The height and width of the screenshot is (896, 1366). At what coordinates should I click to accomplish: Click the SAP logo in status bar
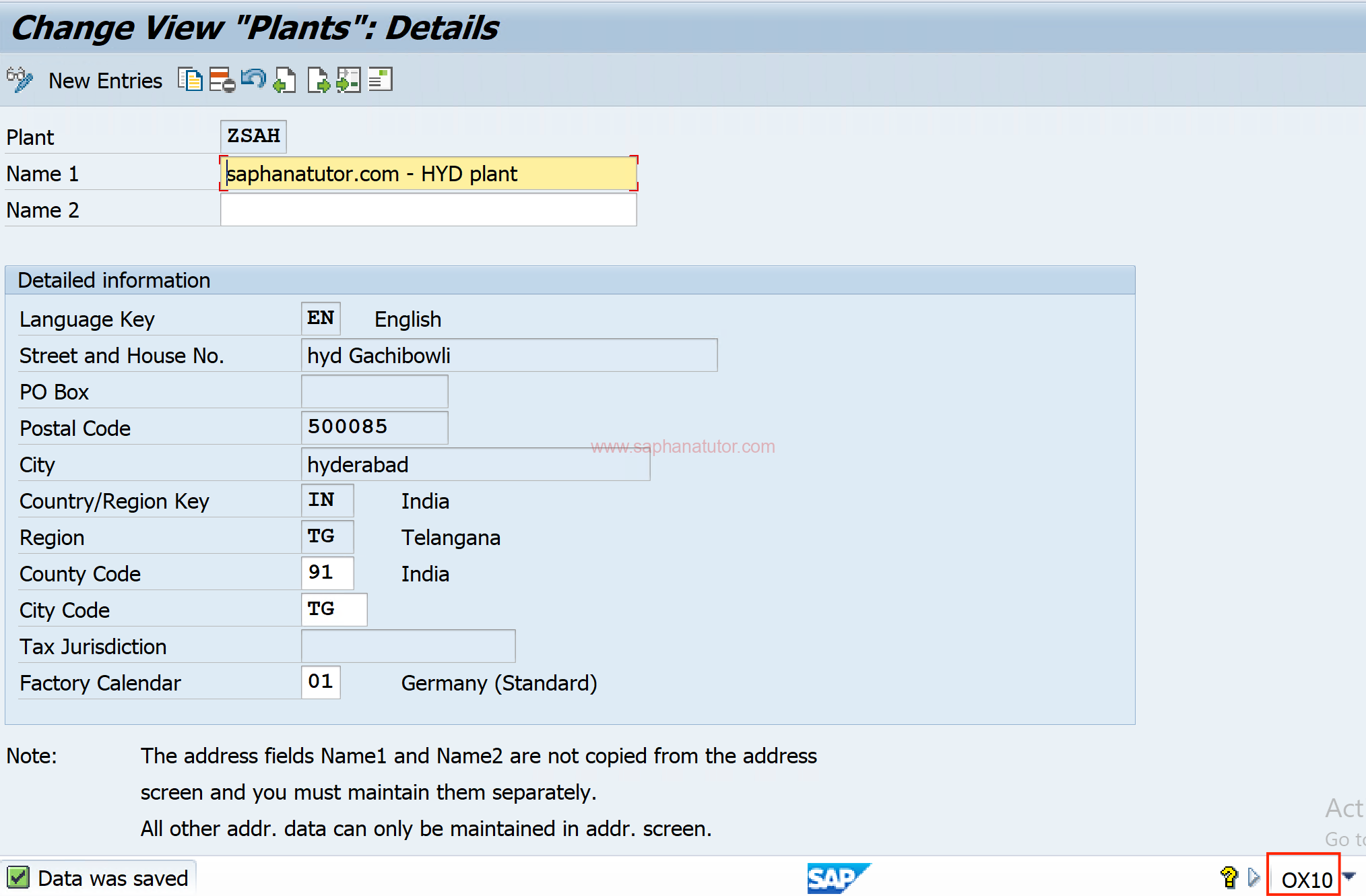838,878
